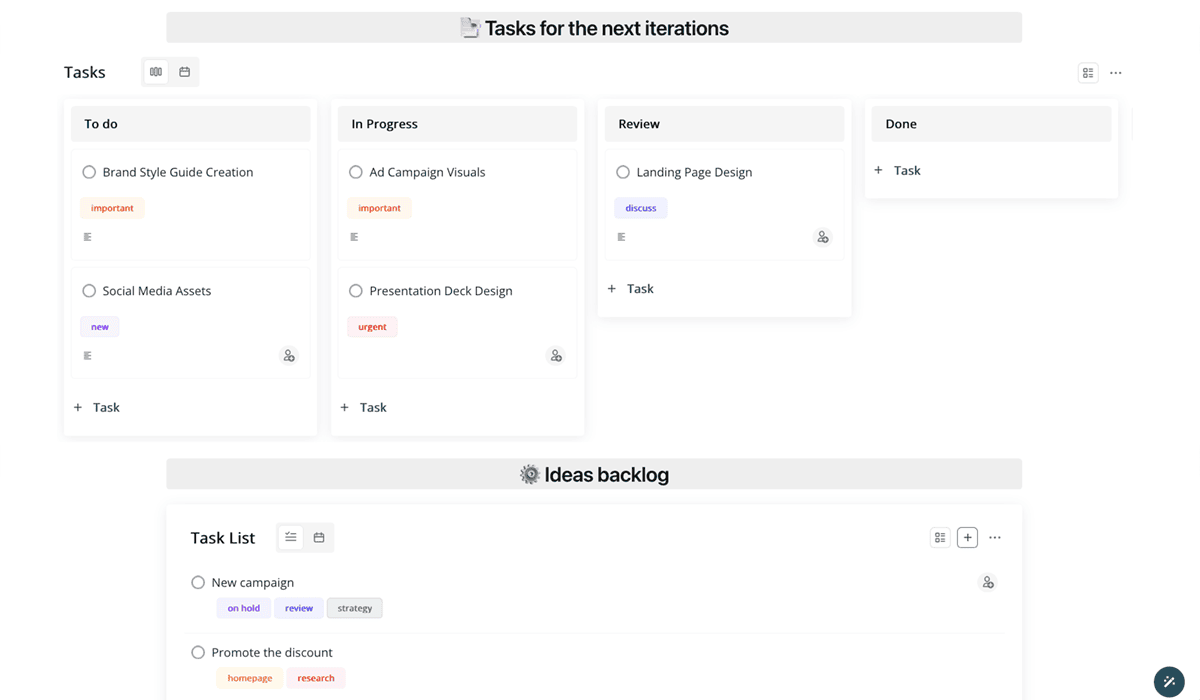Open Task List layout options icon
The height and width of the screenshot is (700, 1200).
[x=940, y=538]
